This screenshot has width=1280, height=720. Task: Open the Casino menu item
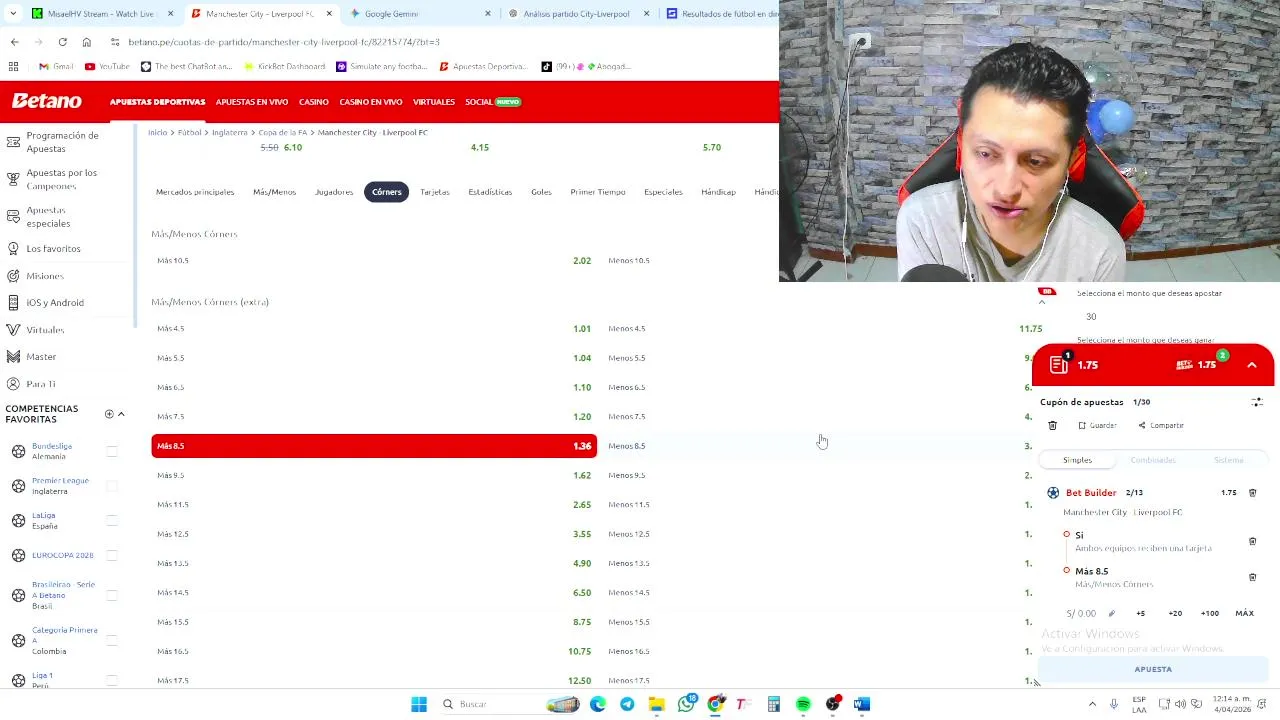pyautogui.click(x=314, y=102)
